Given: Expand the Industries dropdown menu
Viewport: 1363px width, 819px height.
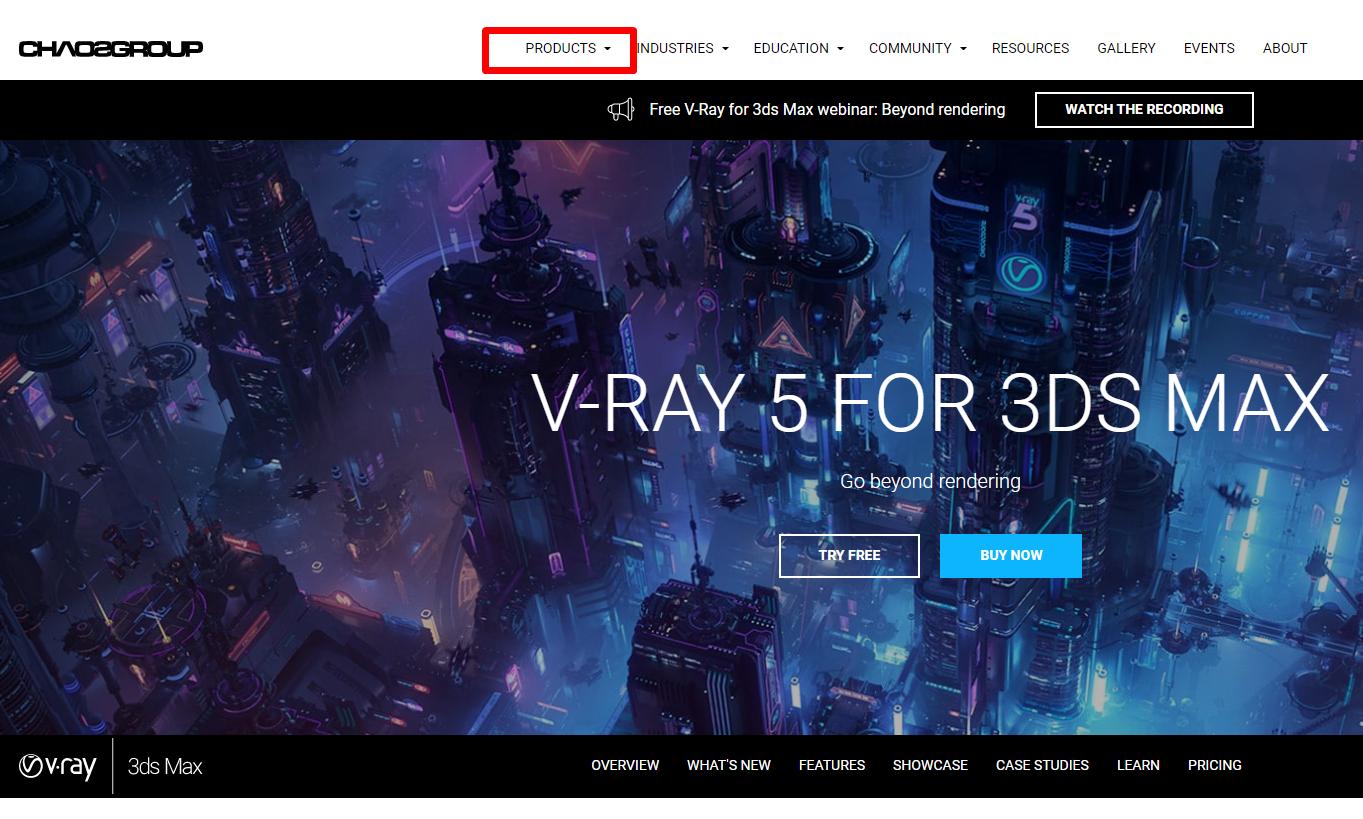Looking at the screenshot, I should pyautogui.click(x=682, y=48).
